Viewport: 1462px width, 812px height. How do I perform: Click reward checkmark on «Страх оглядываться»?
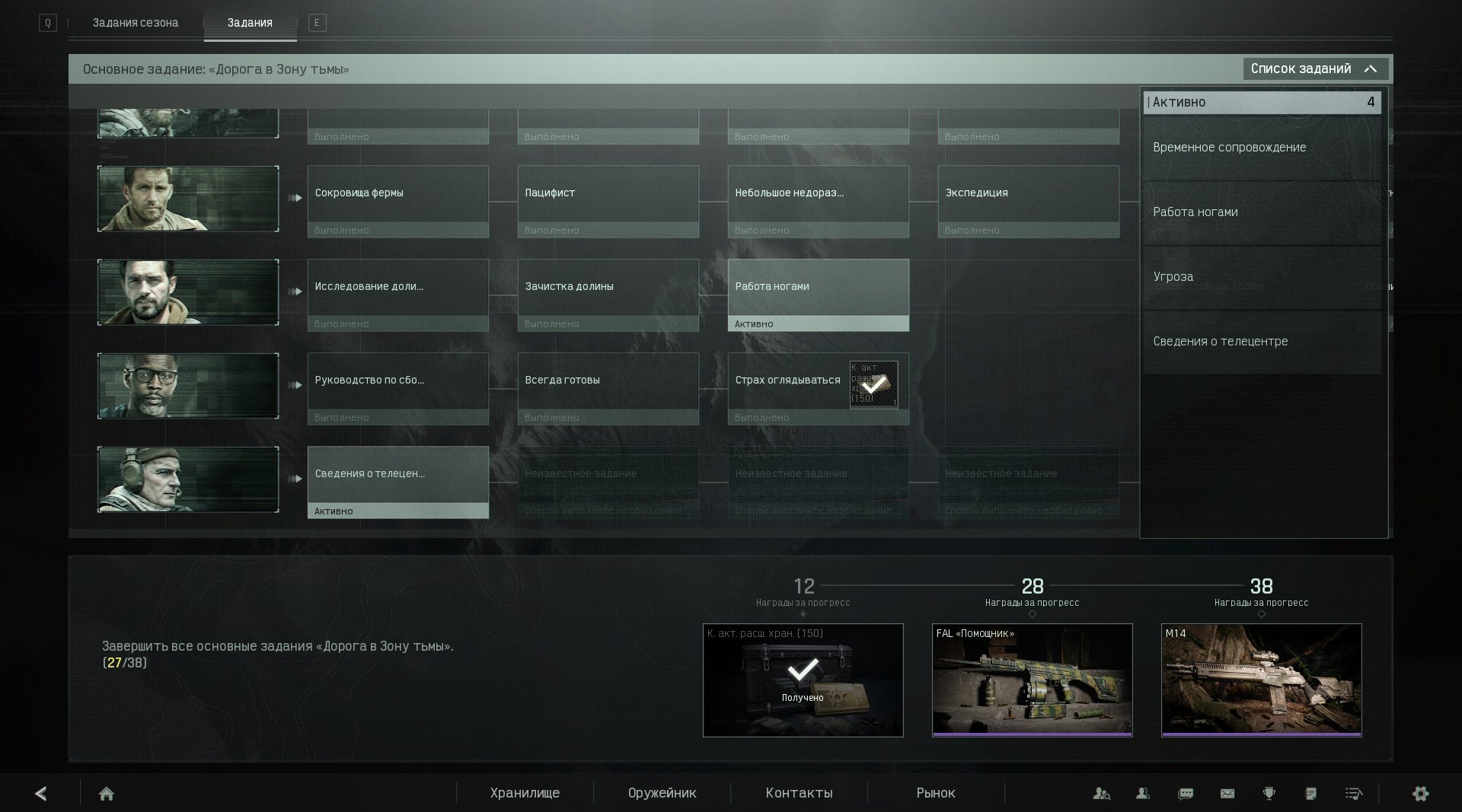pos(873,384)
